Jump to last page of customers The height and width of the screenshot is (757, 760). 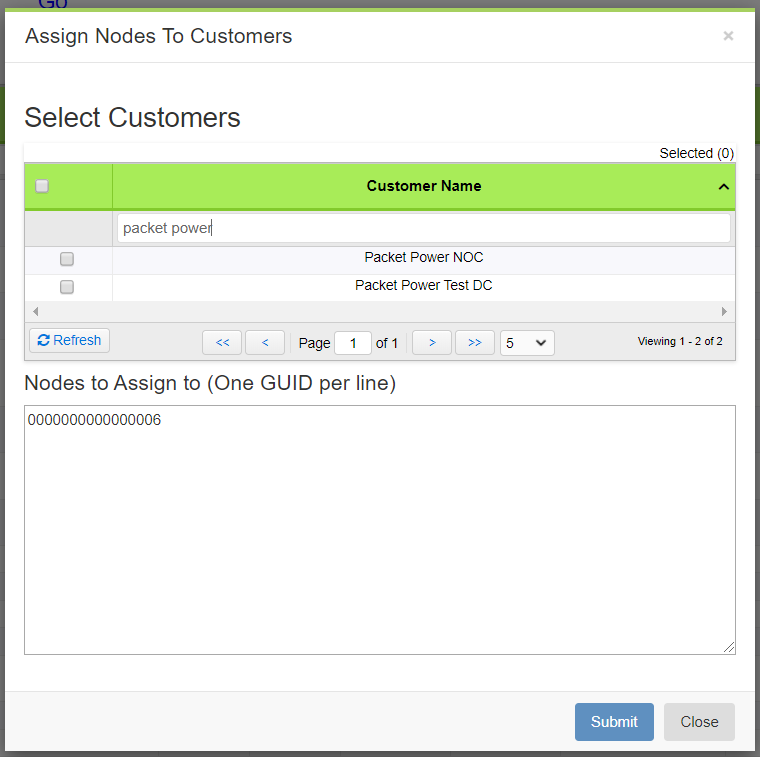coord(474,343)
